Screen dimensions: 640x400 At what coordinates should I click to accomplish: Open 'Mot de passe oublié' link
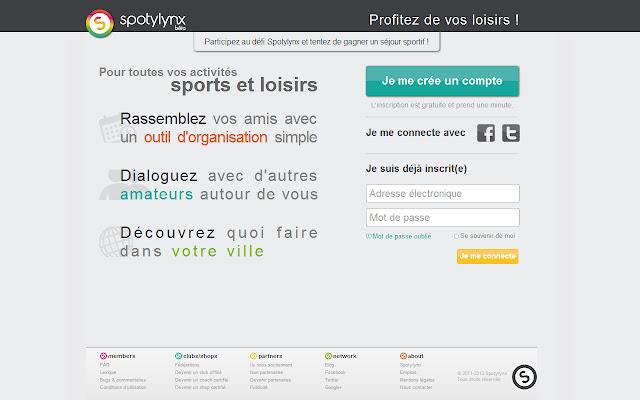(x=398, y=236)
